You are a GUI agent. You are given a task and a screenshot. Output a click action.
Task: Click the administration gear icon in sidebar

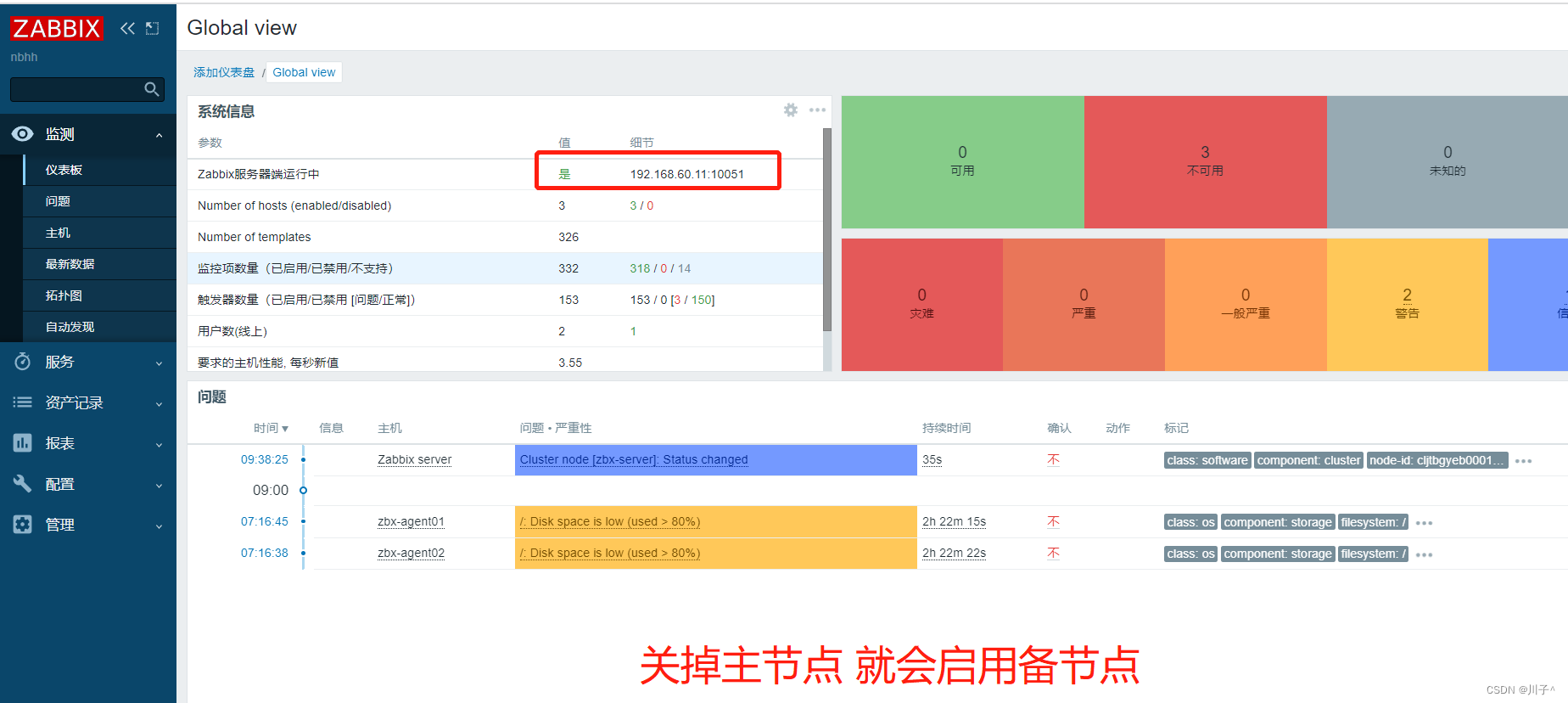point(23,525)
